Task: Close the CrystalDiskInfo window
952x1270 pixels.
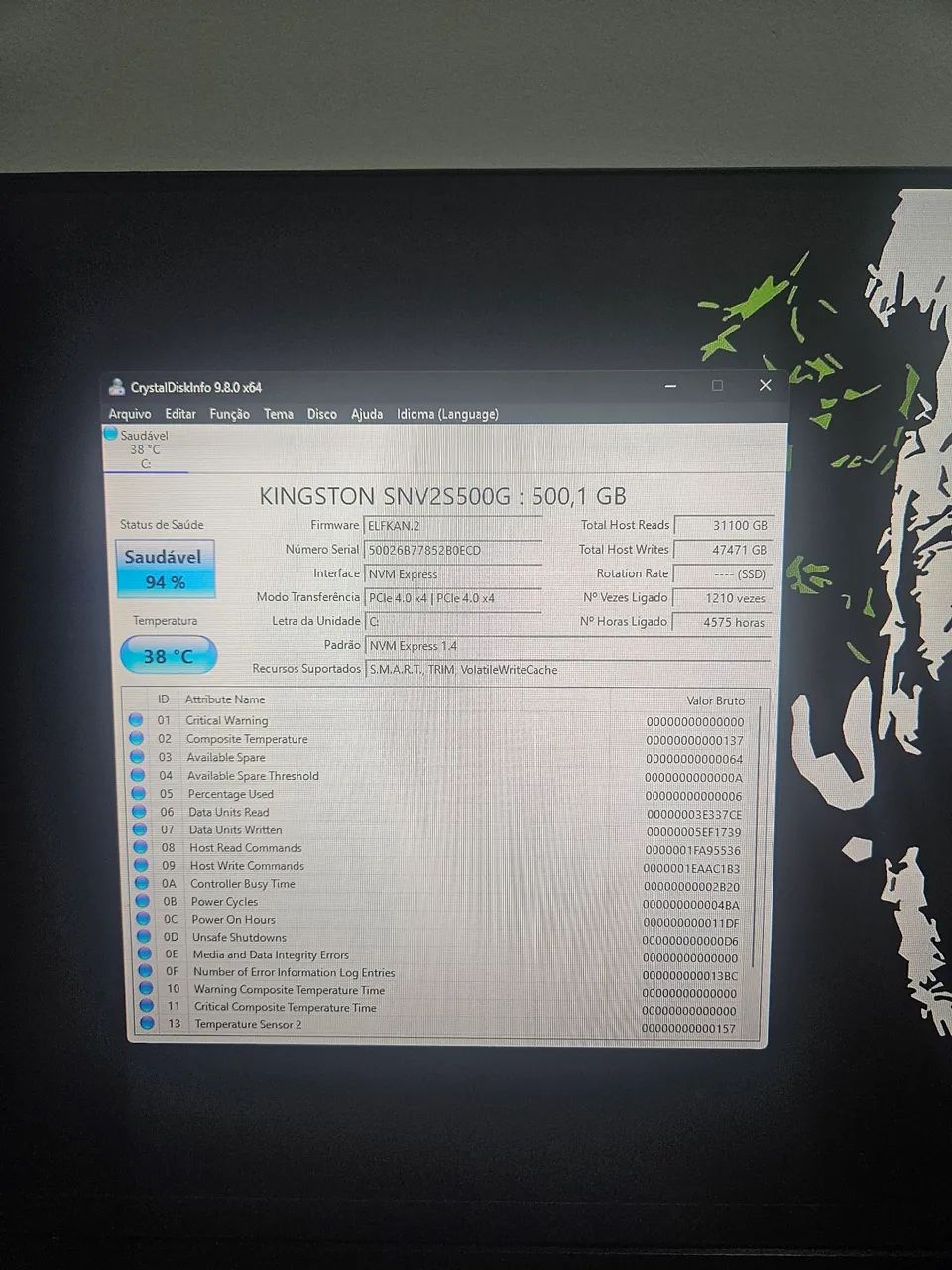Action: click(x=765, y=385)
